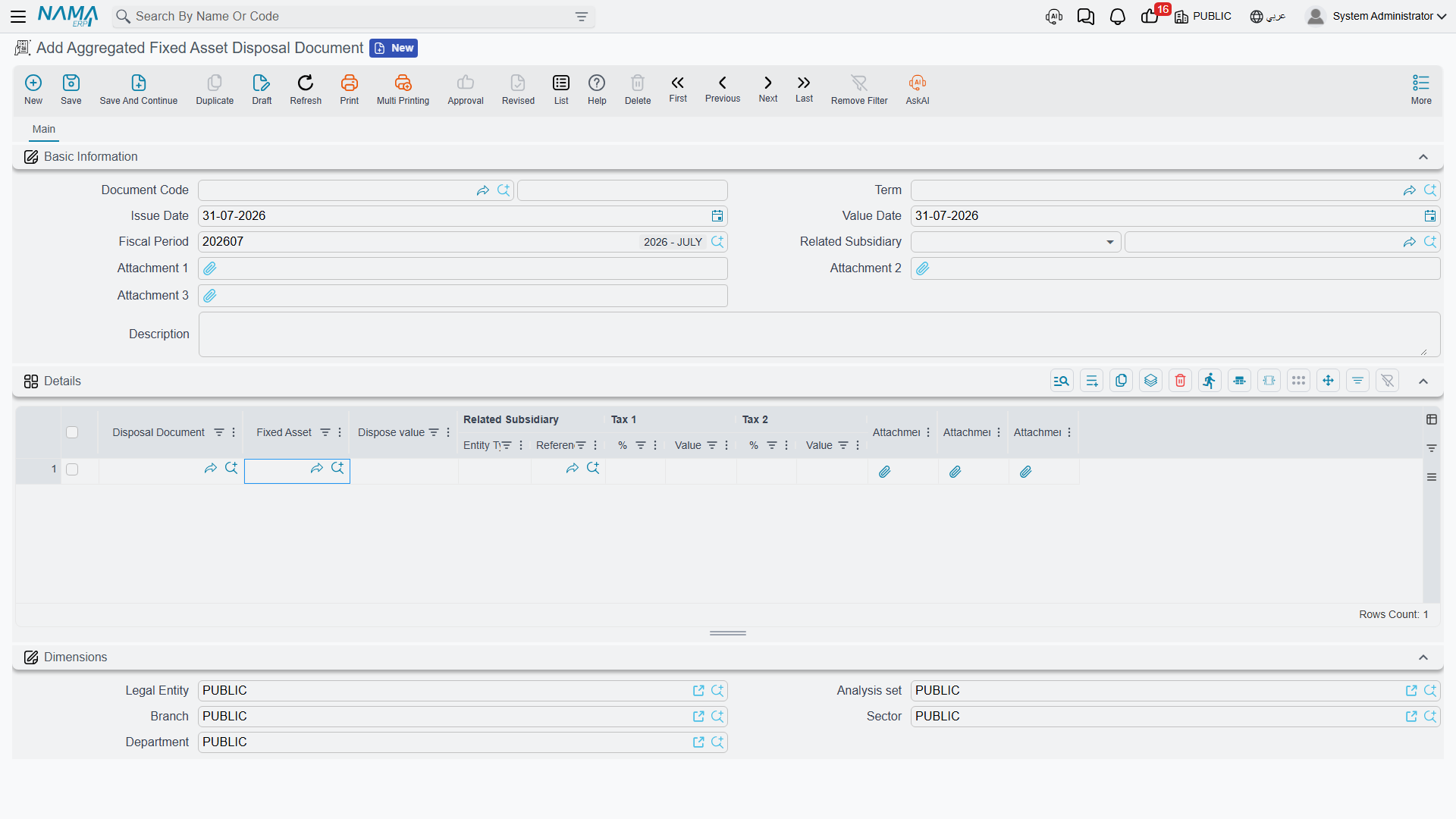Screen dimensions: 1456x819
Task: Click the Search By Name Or Code box
Action: coord(353,17)
